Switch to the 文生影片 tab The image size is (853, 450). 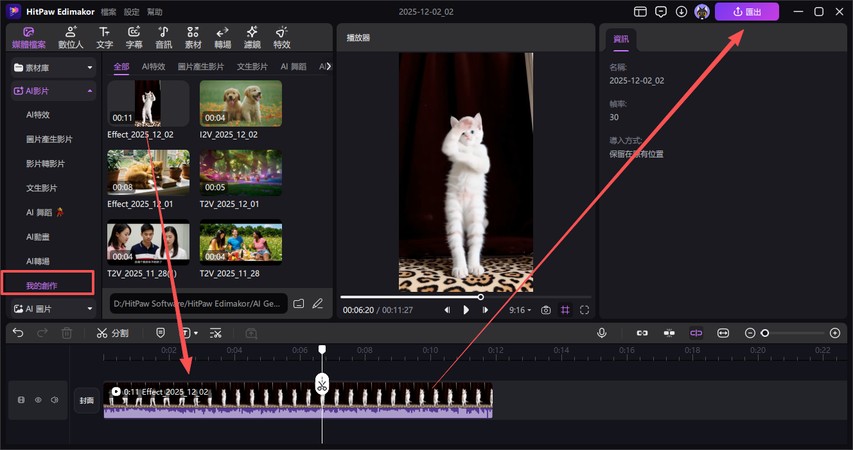[252, 66]
